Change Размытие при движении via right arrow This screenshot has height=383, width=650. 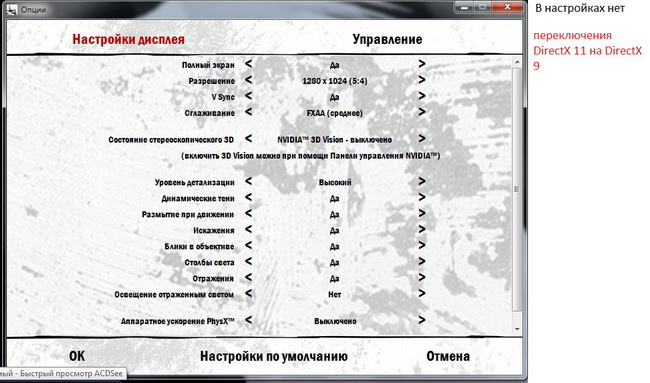coord(422,213)
